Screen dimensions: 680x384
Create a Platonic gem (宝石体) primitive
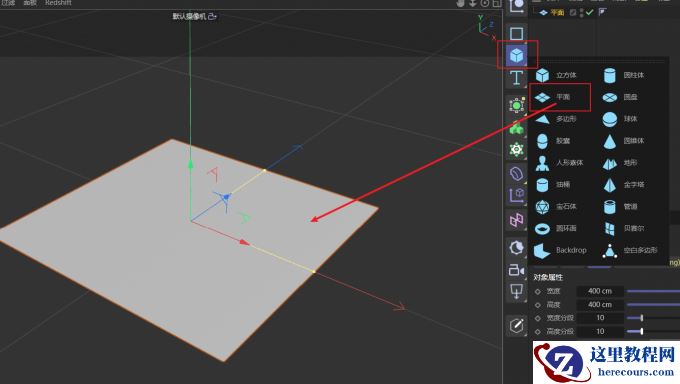[556, 207]
